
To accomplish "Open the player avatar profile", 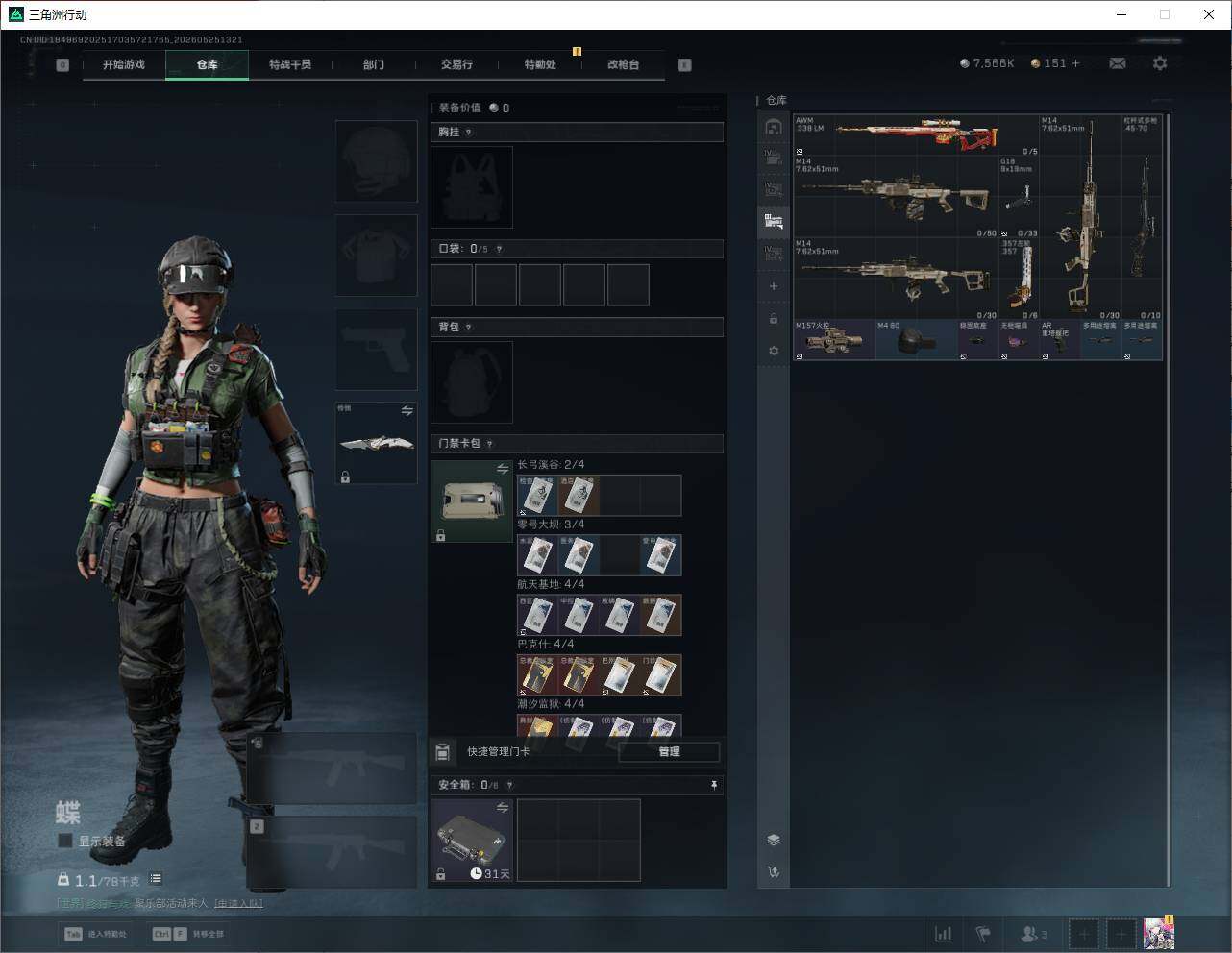I will coord(1159,934).
